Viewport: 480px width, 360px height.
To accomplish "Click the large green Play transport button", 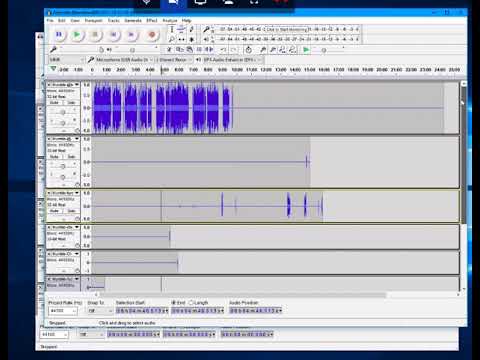I will point(77,34).
